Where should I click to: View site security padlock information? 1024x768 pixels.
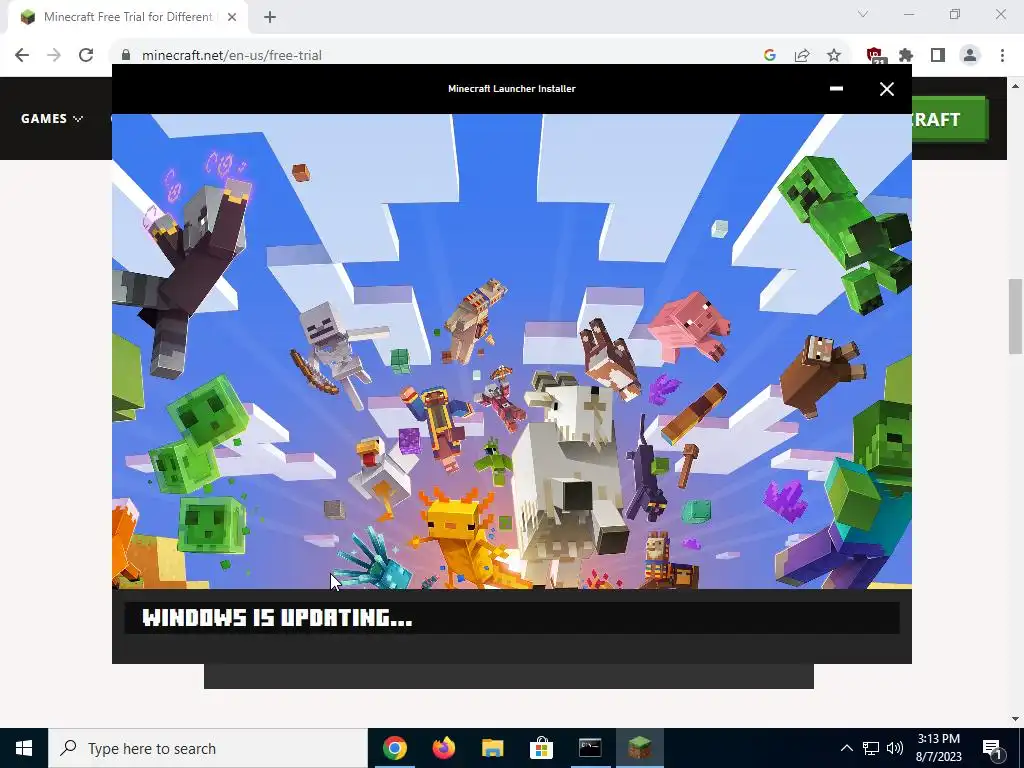click(x=126, y=55)
